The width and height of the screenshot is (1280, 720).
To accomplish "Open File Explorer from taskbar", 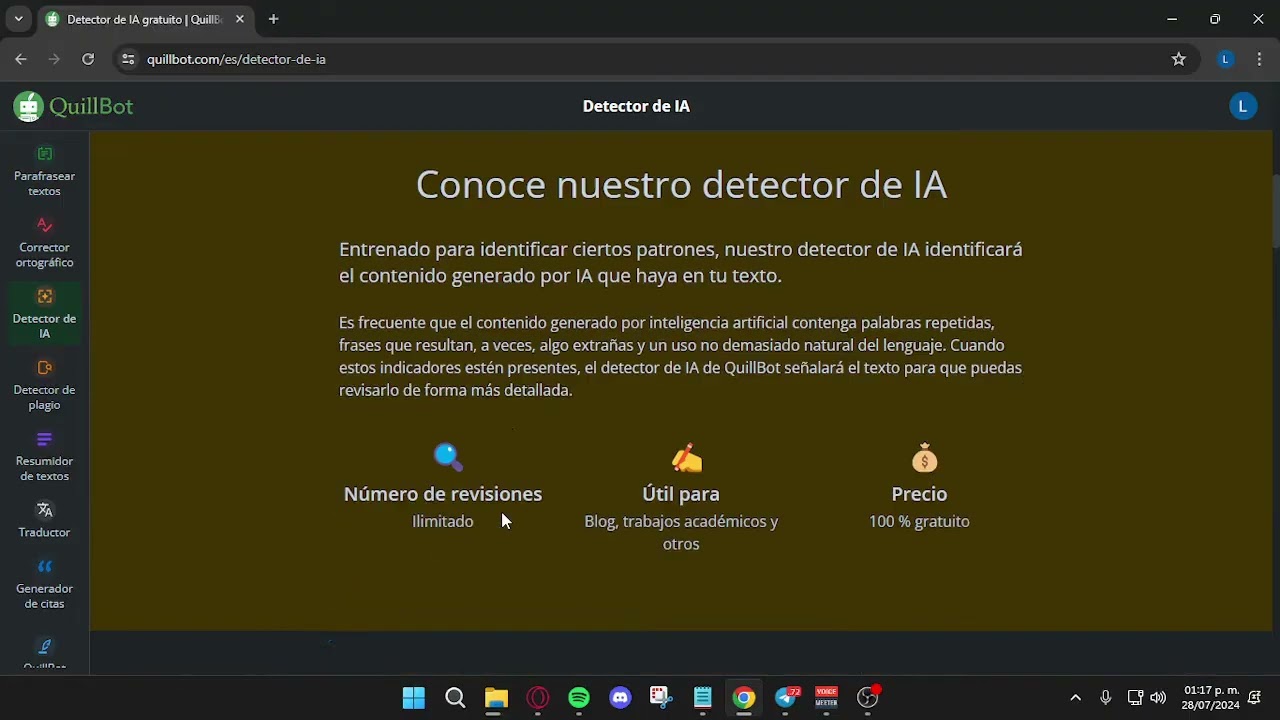I will [496, 698].
